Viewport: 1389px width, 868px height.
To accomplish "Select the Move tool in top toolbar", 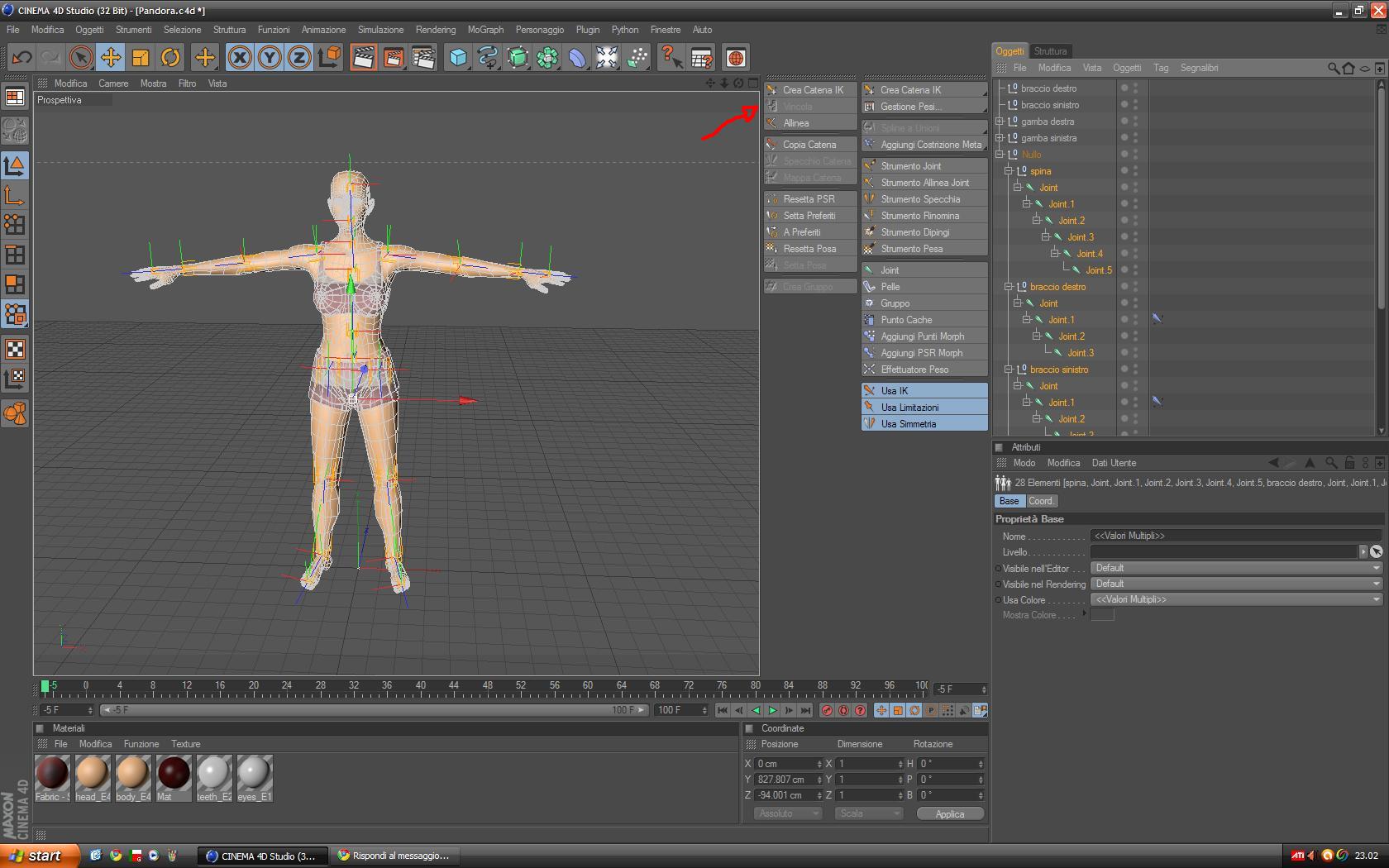I will coord(111,57).
